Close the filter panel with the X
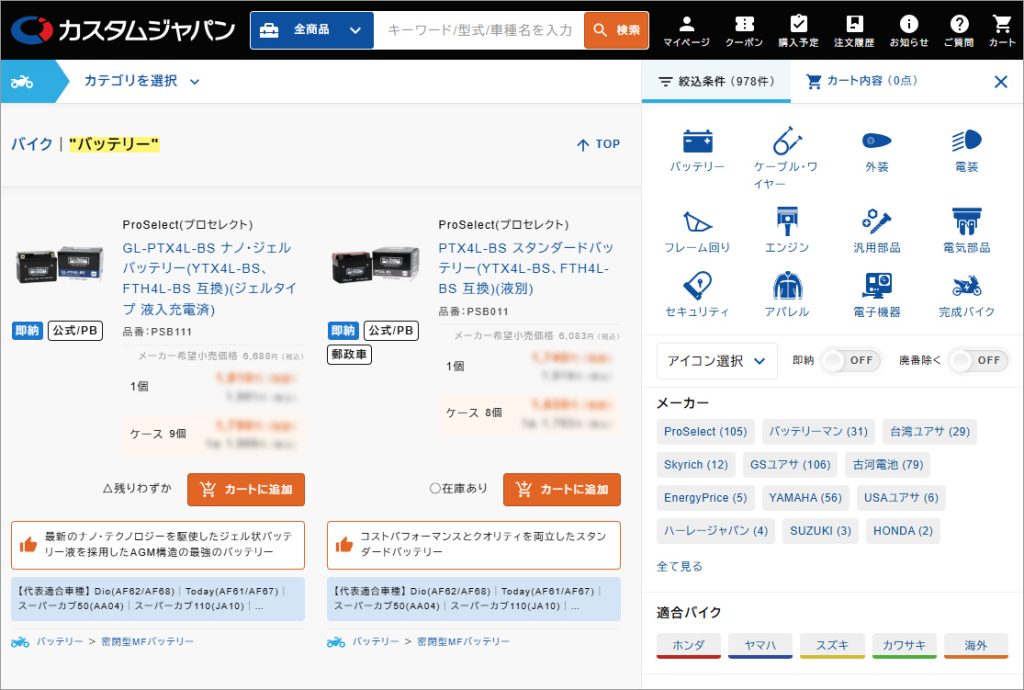The height and width of the screenshot is (690, 1024). [x=1000, y=82]
